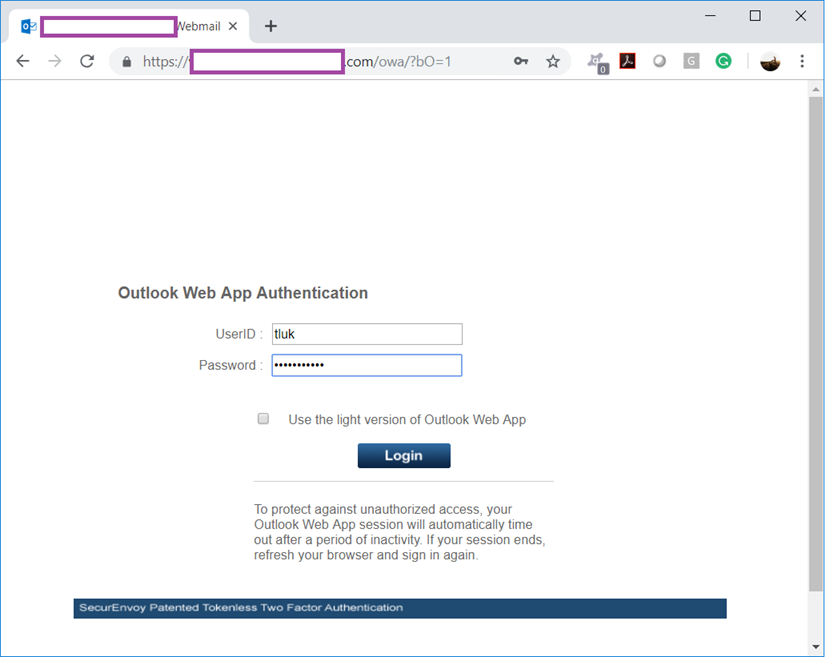Open the Adobe Acrobat extension
826x657 pixels.
627,61
